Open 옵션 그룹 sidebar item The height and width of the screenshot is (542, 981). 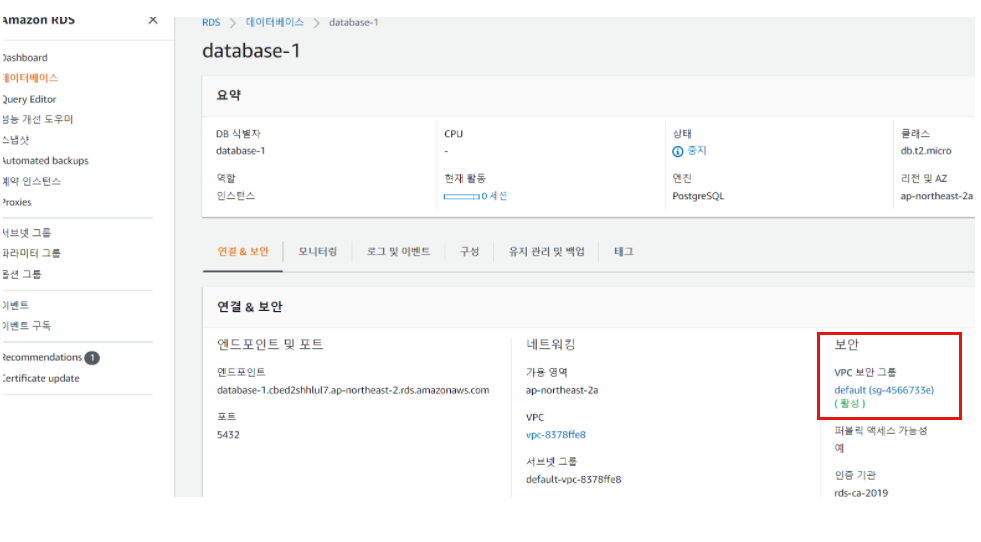click(x=21, y=274)
